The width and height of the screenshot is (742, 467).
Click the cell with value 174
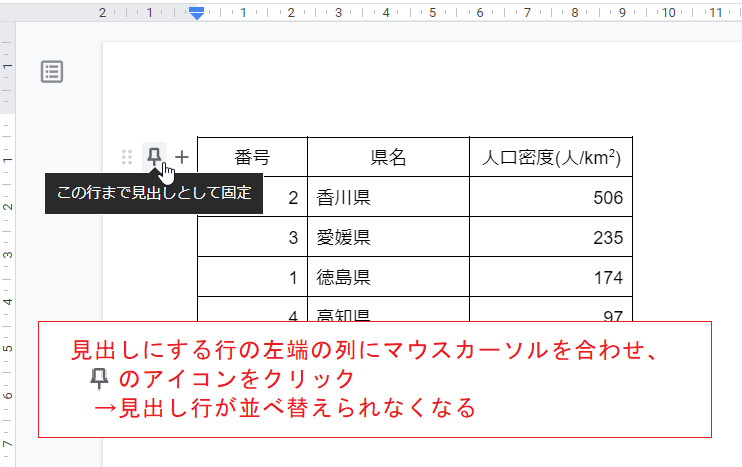(x=551, y=277)
